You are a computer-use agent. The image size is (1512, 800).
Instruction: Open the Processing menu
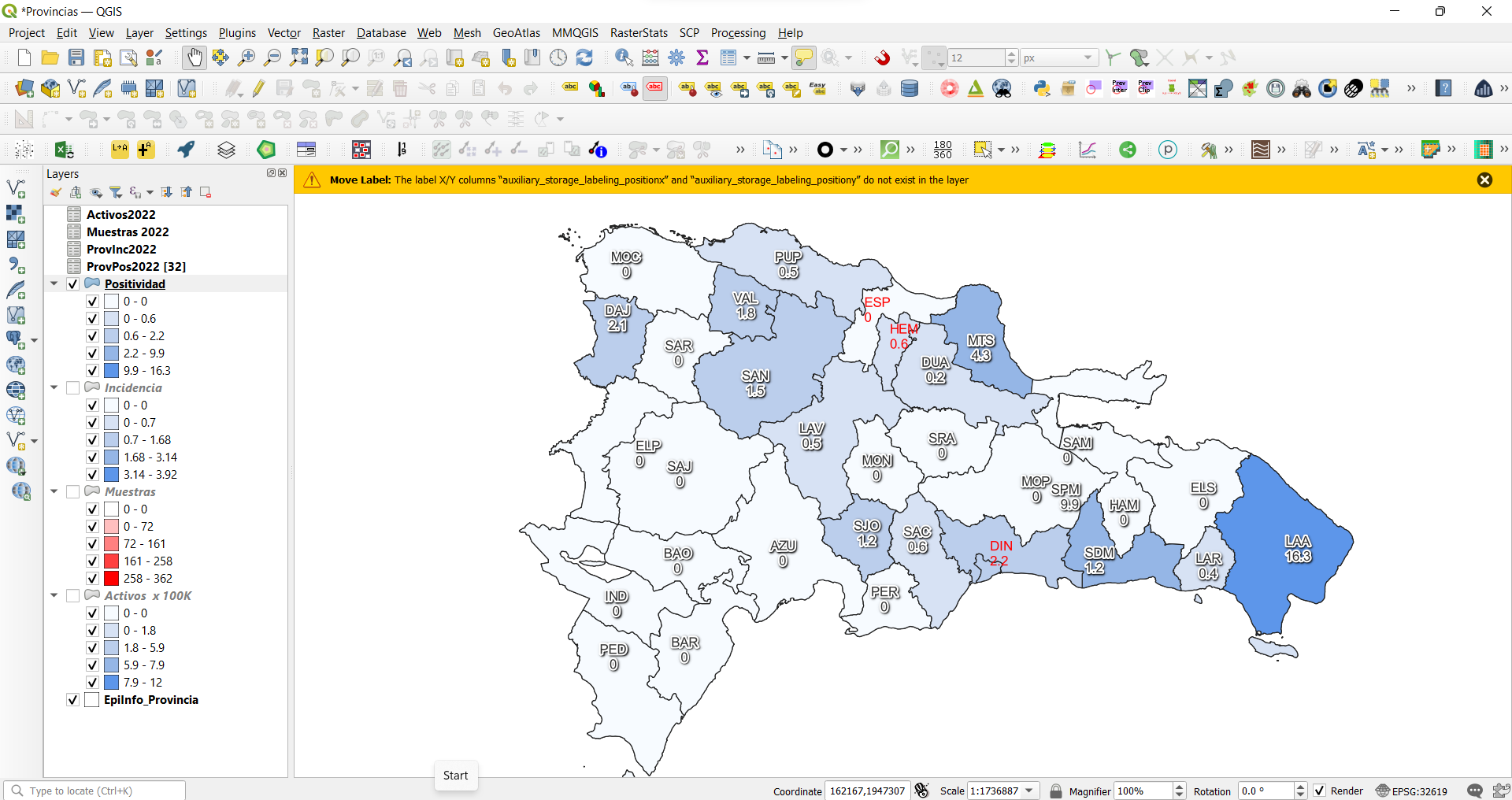(737, 33)
